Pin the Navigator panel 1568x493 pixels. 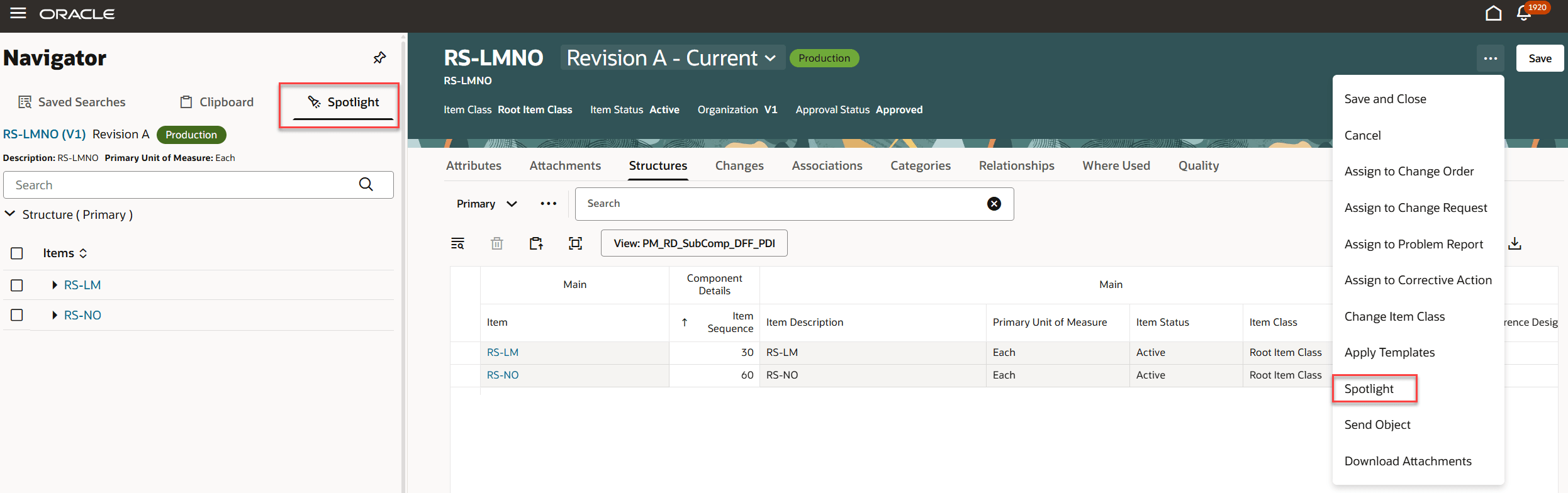[379, 58]
